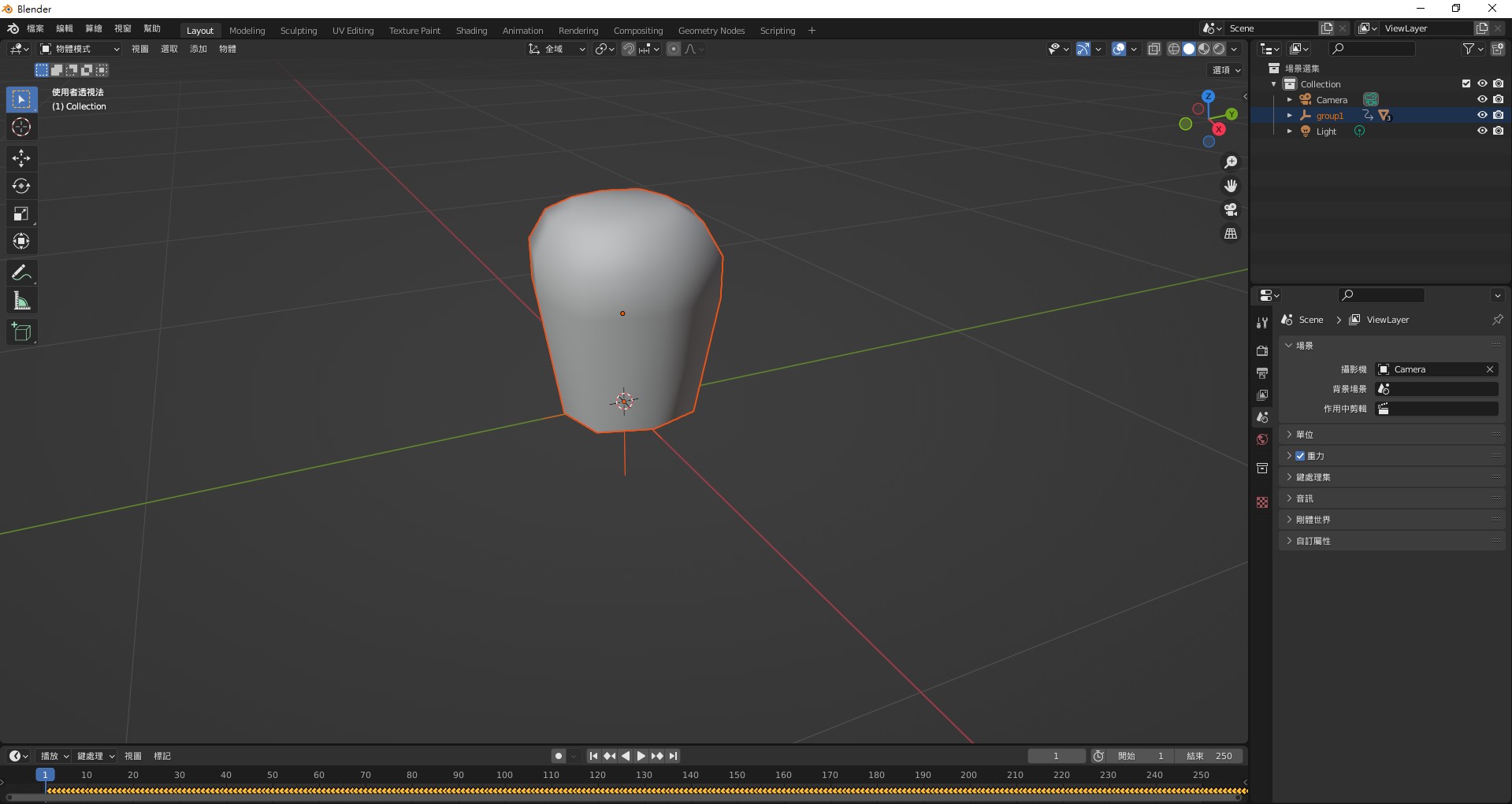This screenshot has width=1512, height=804.
Task: Uncheck the 重力 gravity checkbox
Action: [1300, 456]
